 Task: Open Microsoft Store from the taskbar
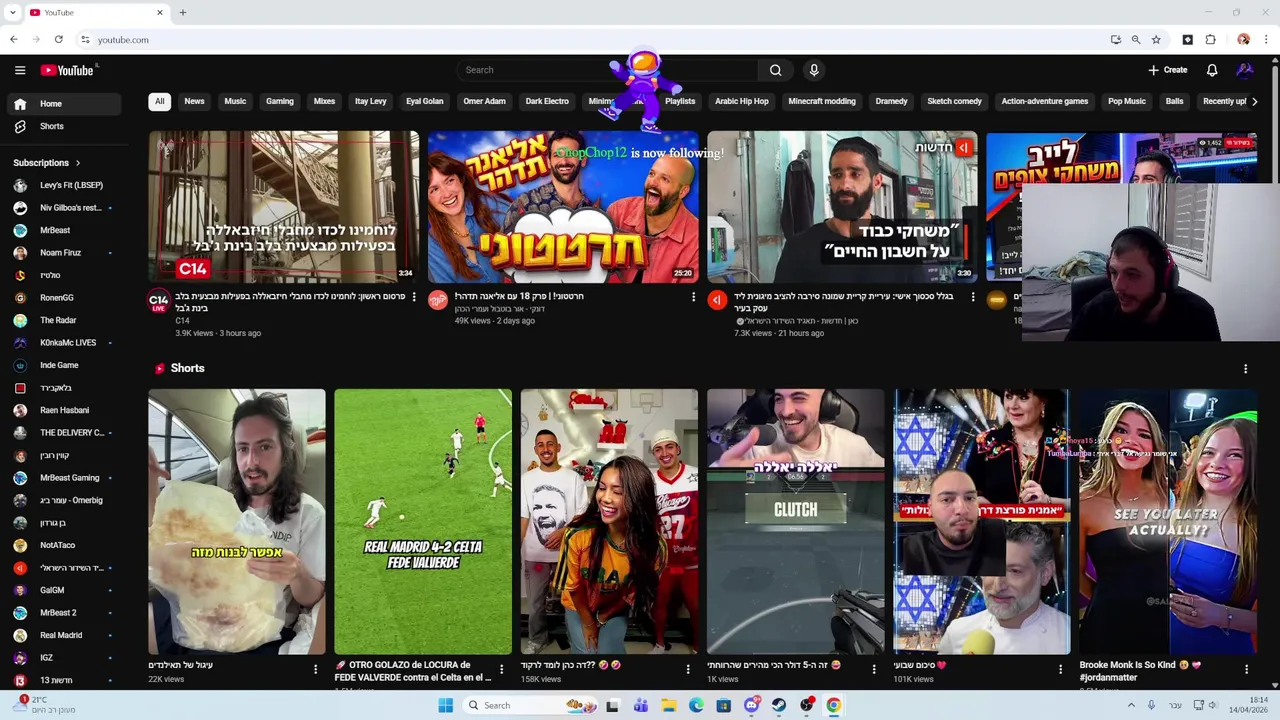pyautogui.click(x=724, y=705)
